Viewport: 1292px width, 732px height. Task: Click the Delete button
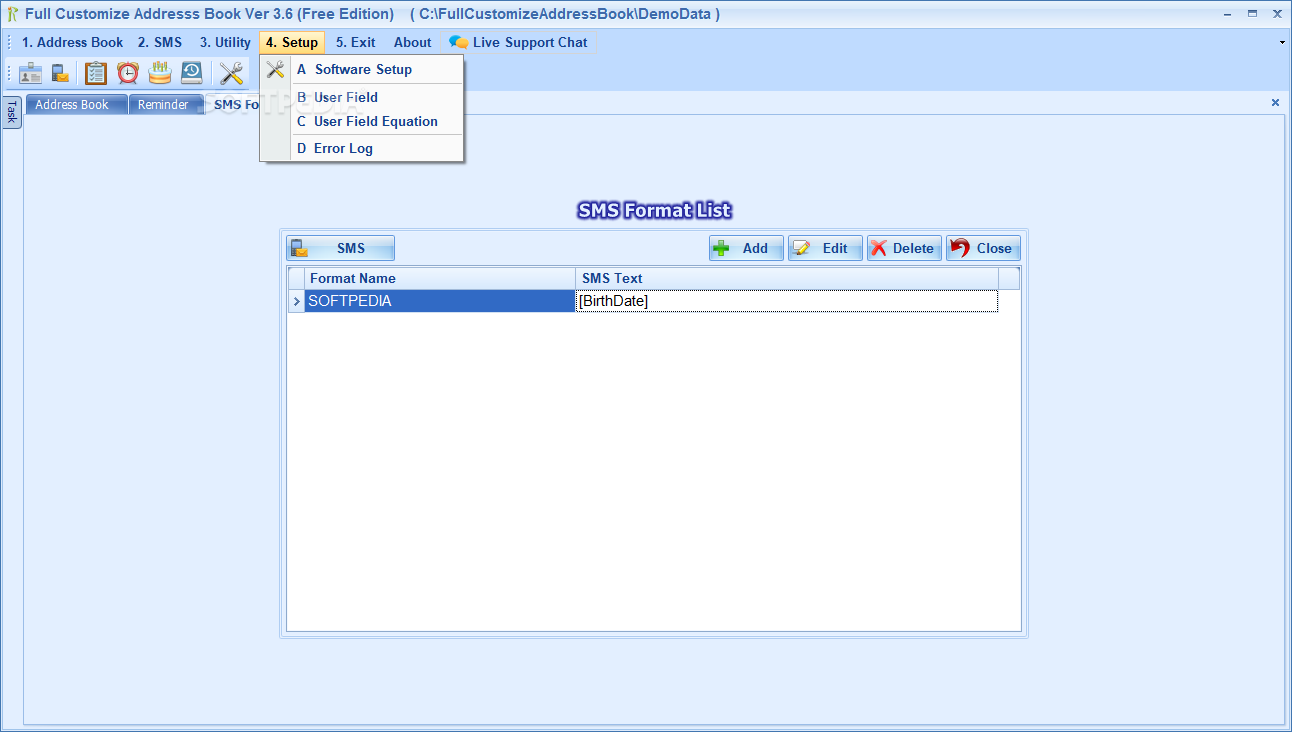click(904, 248)
